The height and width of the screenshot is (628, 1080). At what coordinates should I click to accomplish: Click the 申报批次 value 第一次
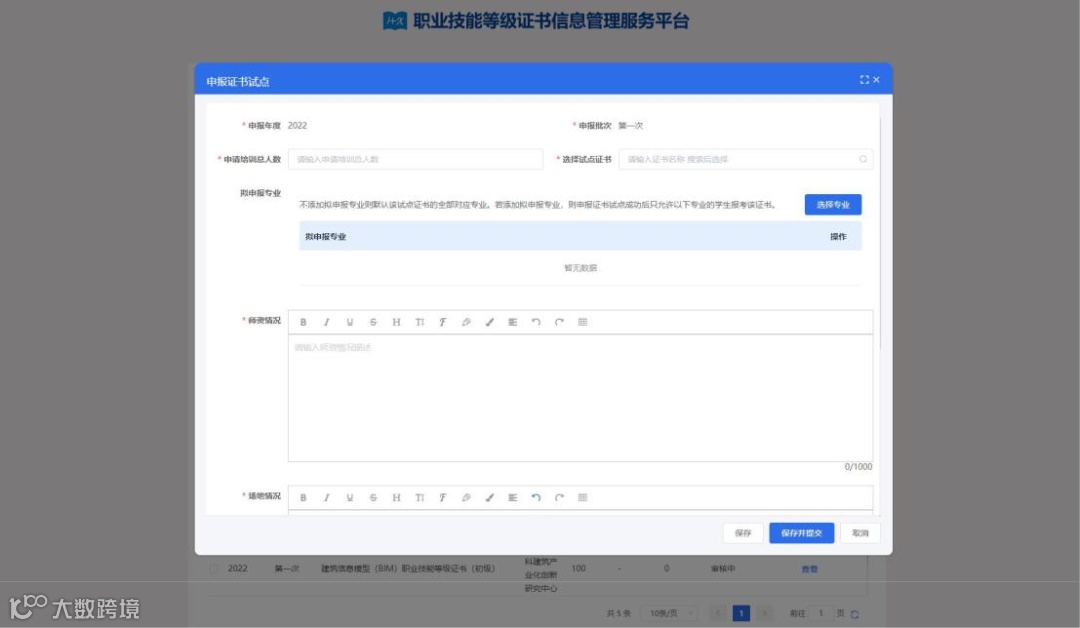[630, 125]
